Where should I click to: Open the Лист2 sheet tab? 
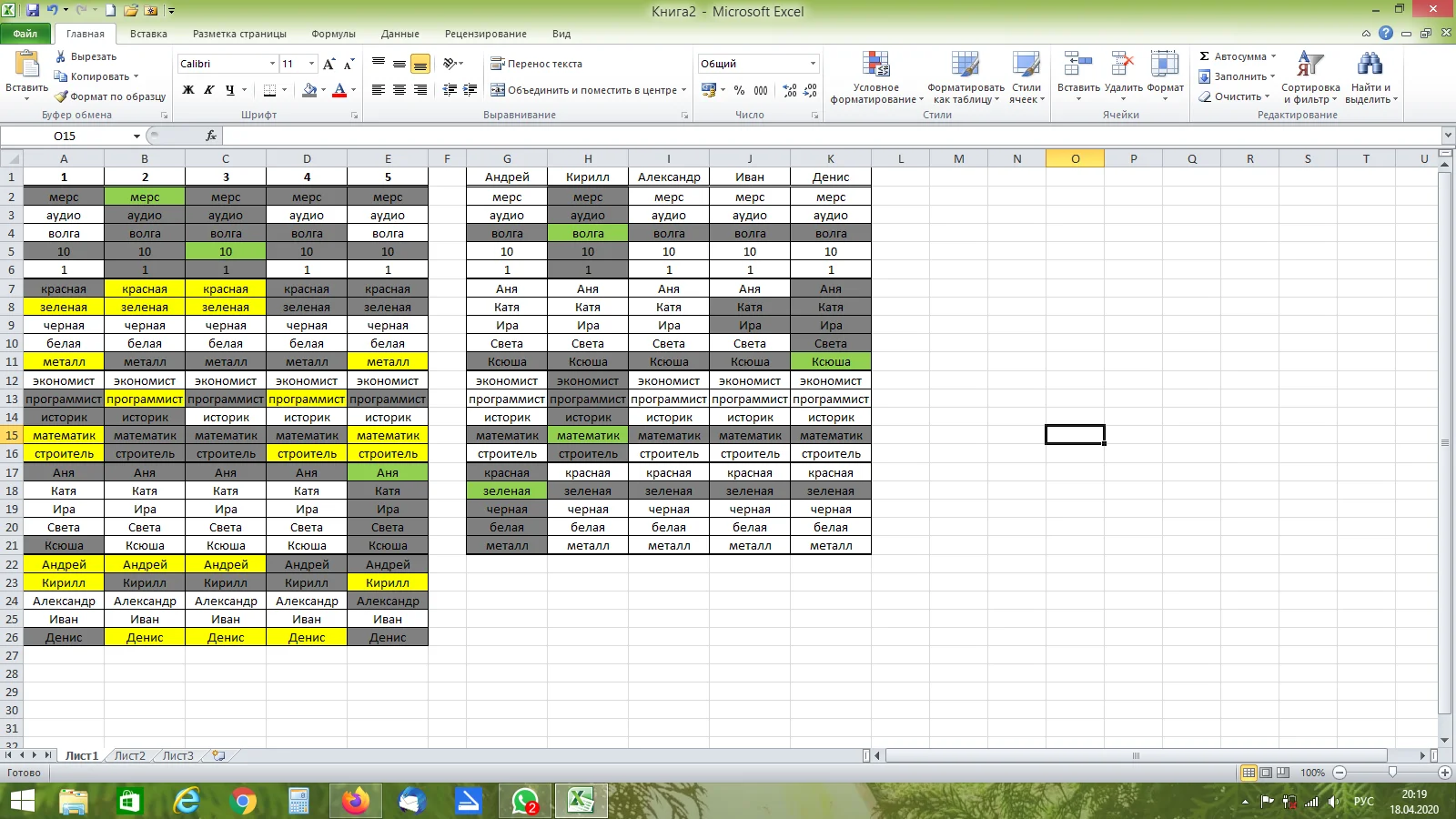129,755
